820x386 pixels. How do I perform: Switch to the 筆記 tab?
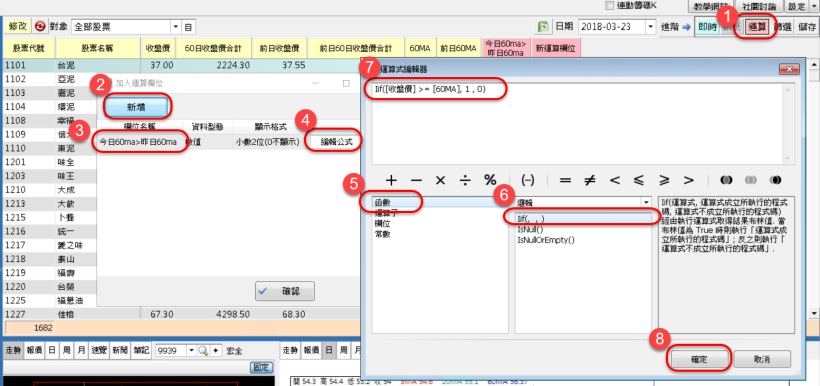tap(140, 350)
